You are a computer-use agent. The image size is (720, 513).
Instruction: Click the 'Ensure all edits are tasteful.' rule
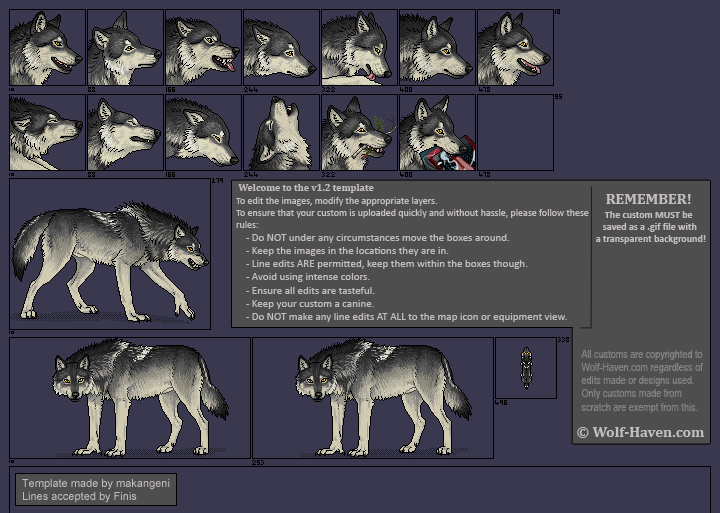[310, 290]
